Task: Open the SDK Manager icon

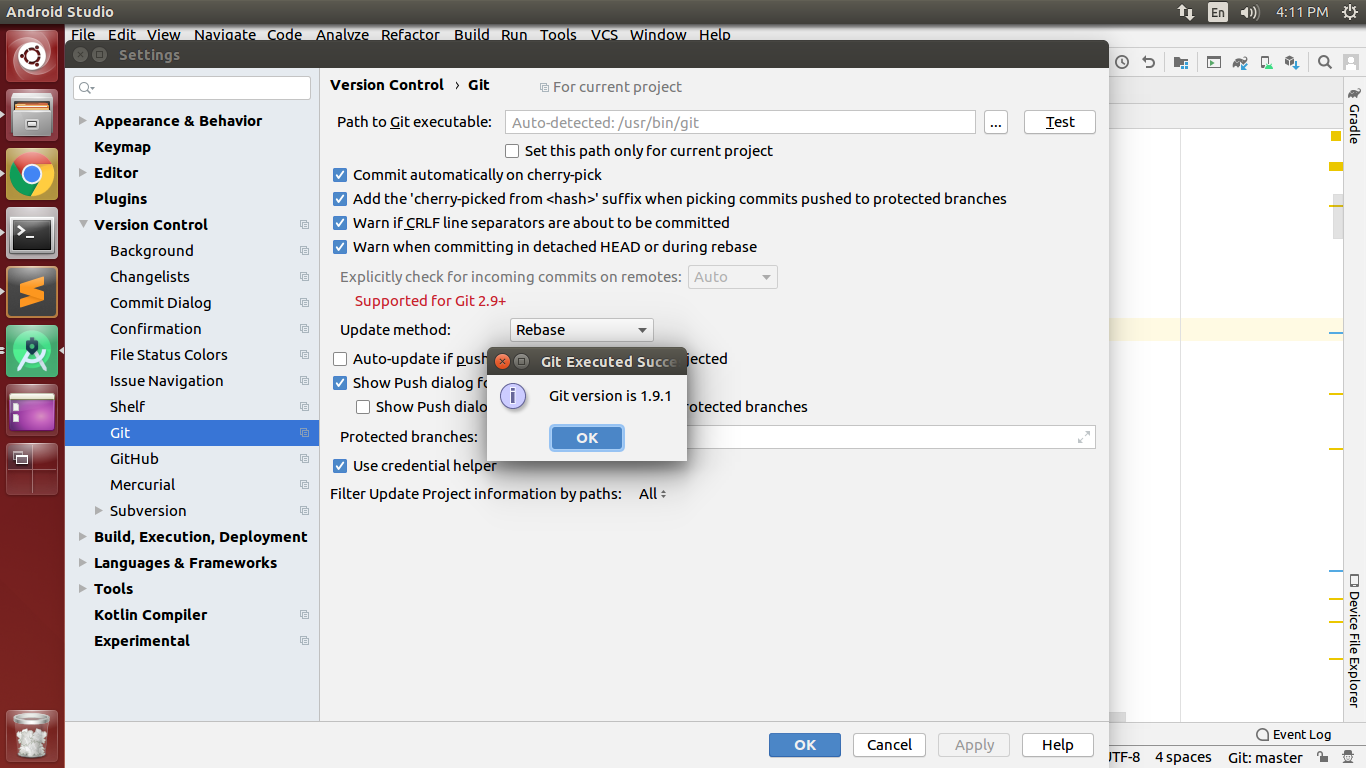Action: pos(1293,62)
